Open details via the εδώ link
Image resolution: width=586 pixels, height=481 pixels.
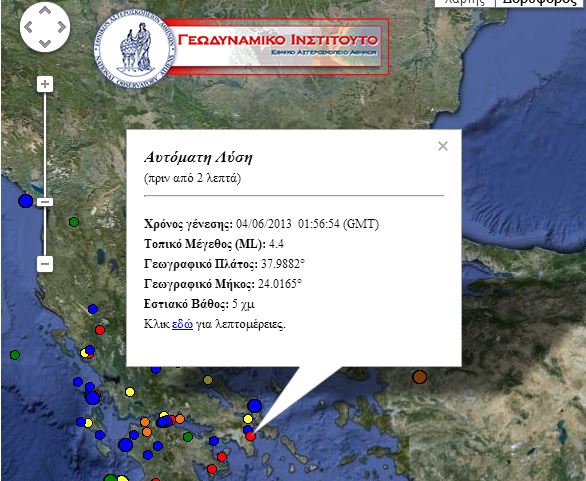[x=182, y=324]
